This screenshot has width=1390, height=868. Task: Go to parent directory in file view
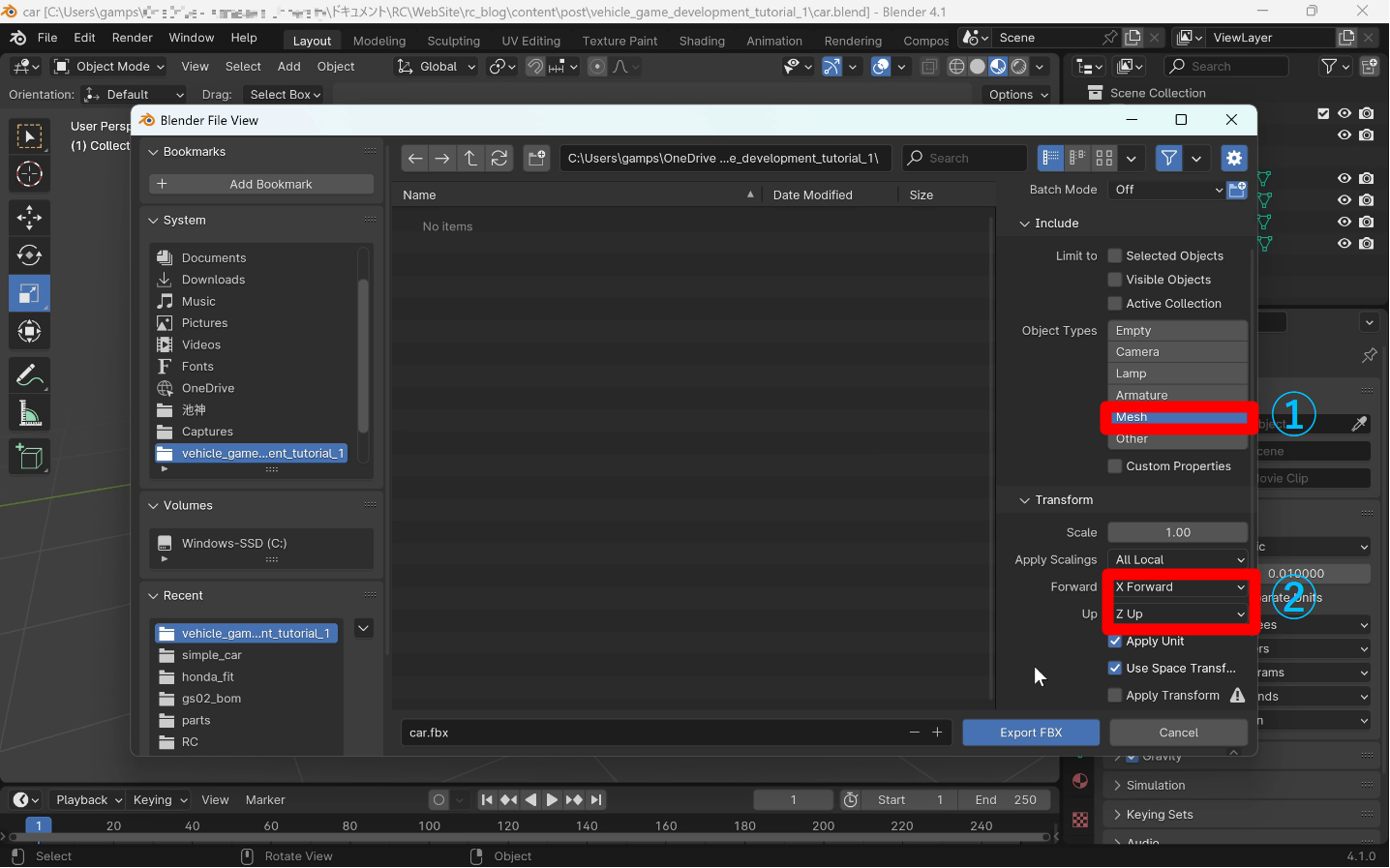pos(470,158)
